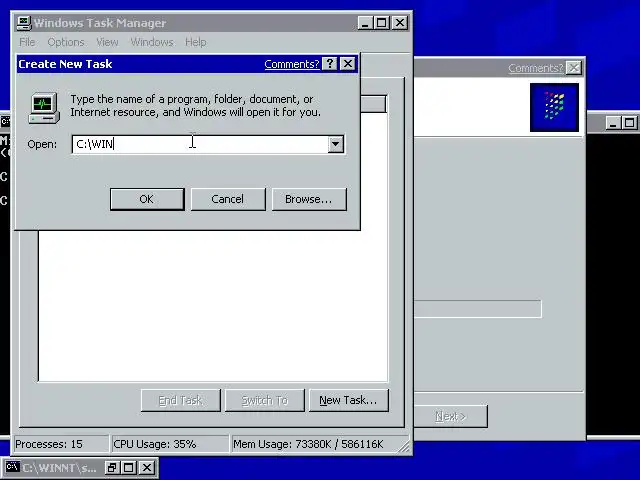Maximize the background command prompt window
Viewport: 640px width, 480px height.
(x=629, y=123)
